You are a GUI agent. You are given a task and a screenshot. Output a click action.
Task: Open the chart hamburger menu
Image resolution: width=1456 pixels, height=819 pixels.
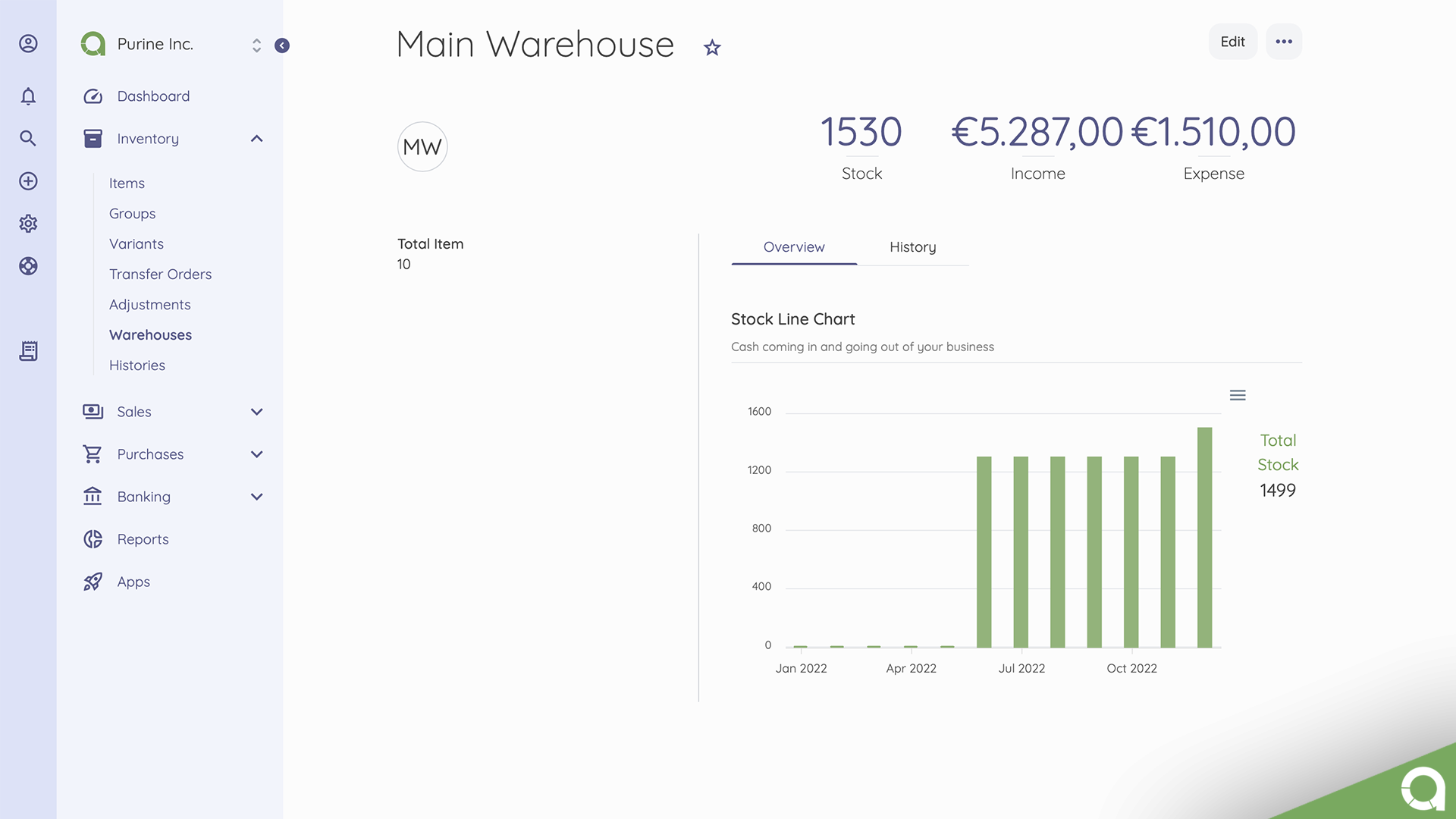point(1238,395)
